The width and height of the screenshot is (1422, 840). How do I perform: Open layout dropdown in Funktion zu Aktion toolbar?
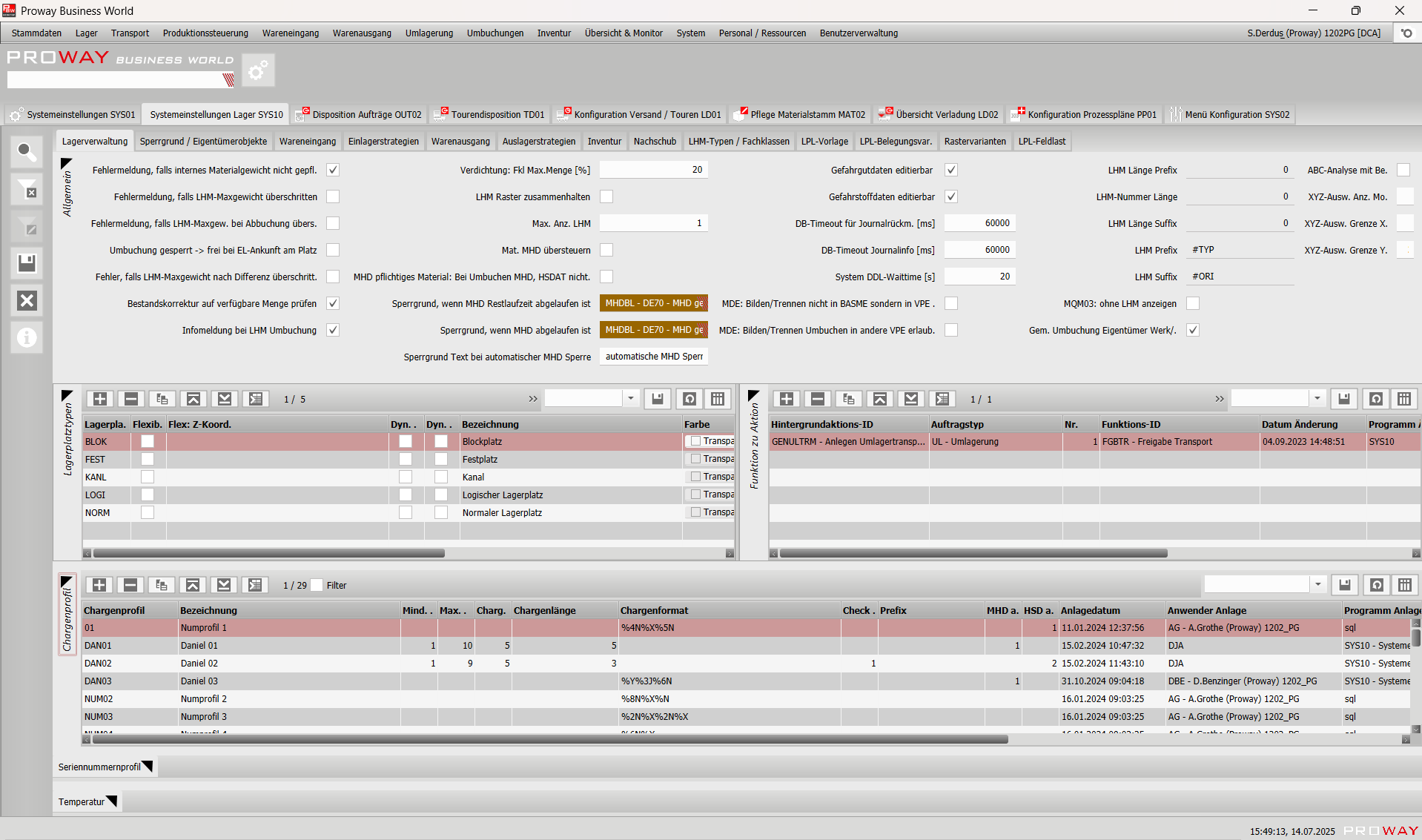tap(1317, 399)
